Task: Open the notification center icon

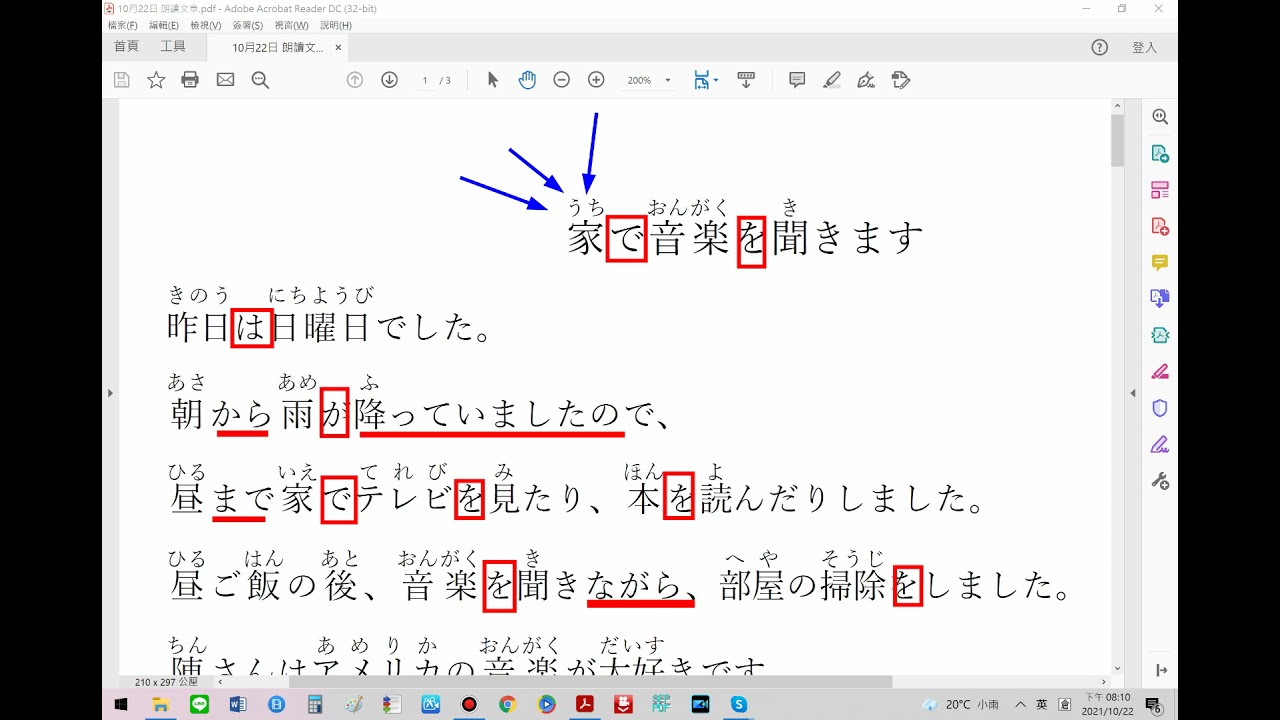Action: (1153, 705)
